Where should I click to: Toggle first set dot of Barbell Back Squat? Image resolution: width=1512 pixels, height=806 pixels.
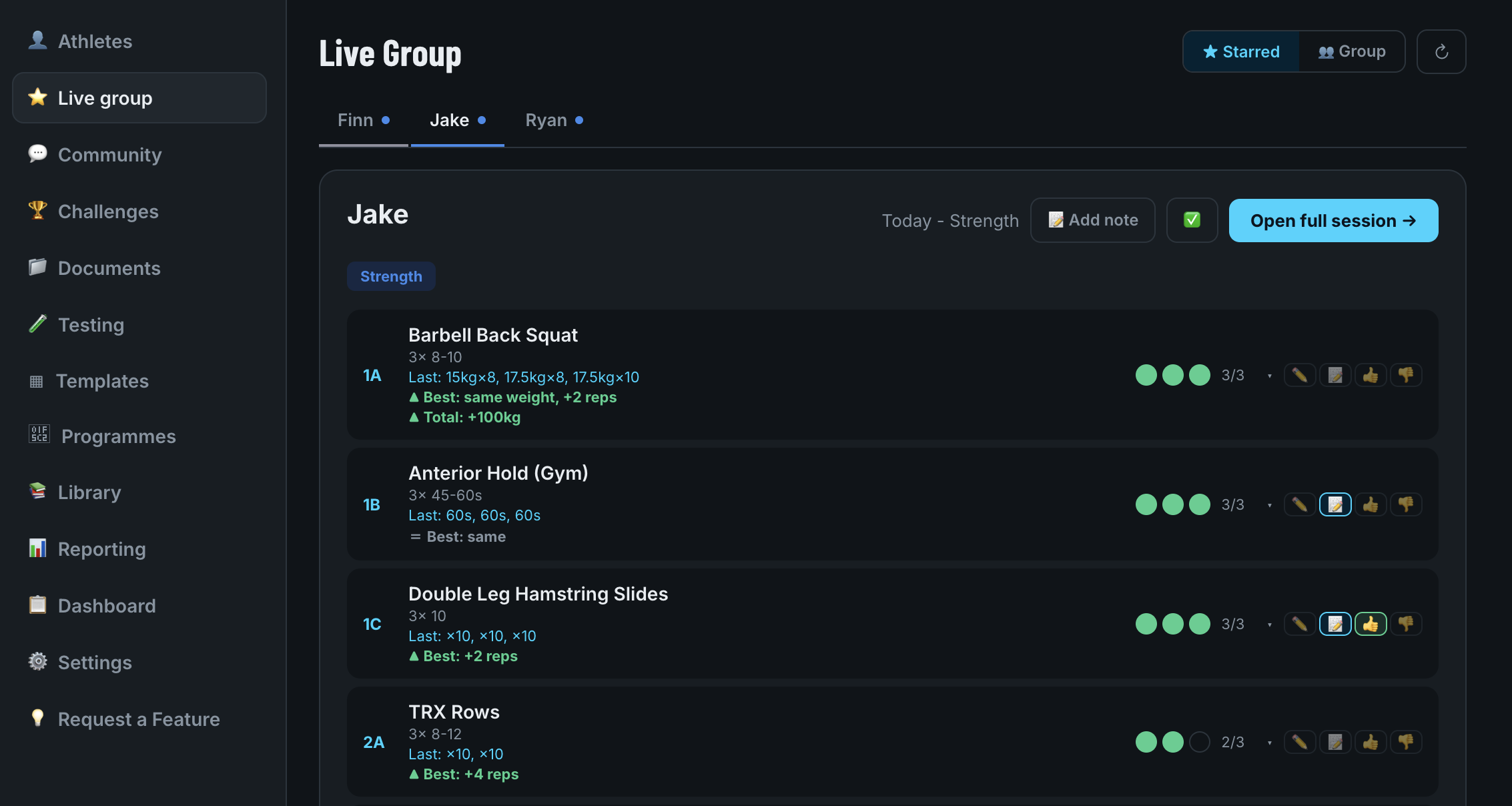click(x=1146, y=375)
